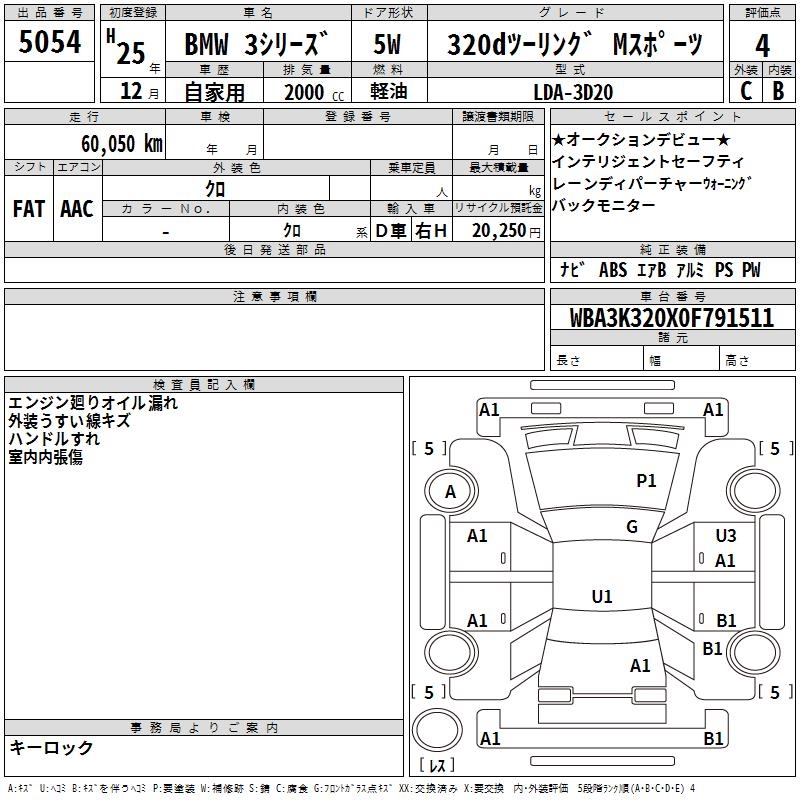Click the fuel type 軽油
The width and height of the screenshot is (800, 800).
click(x=389, y=91)
